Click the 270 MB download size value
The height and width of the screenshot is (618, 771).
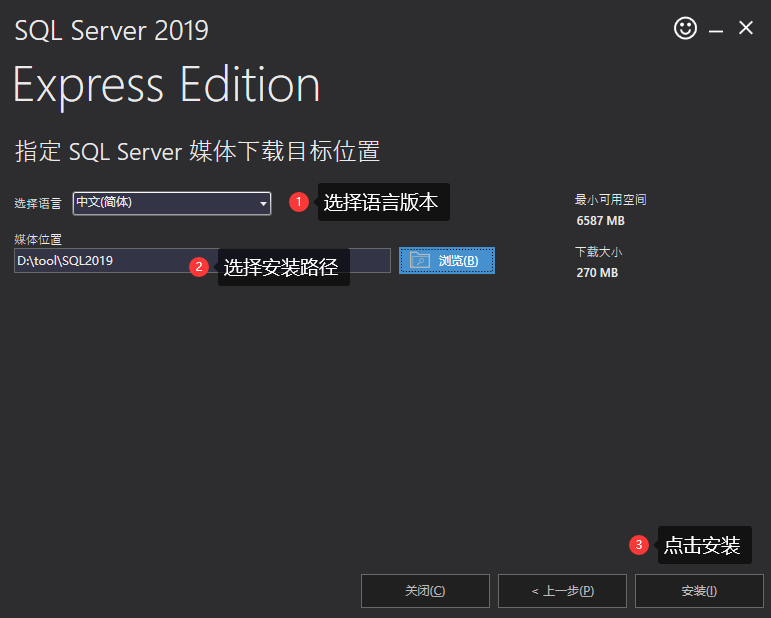[x=597, y=273]
